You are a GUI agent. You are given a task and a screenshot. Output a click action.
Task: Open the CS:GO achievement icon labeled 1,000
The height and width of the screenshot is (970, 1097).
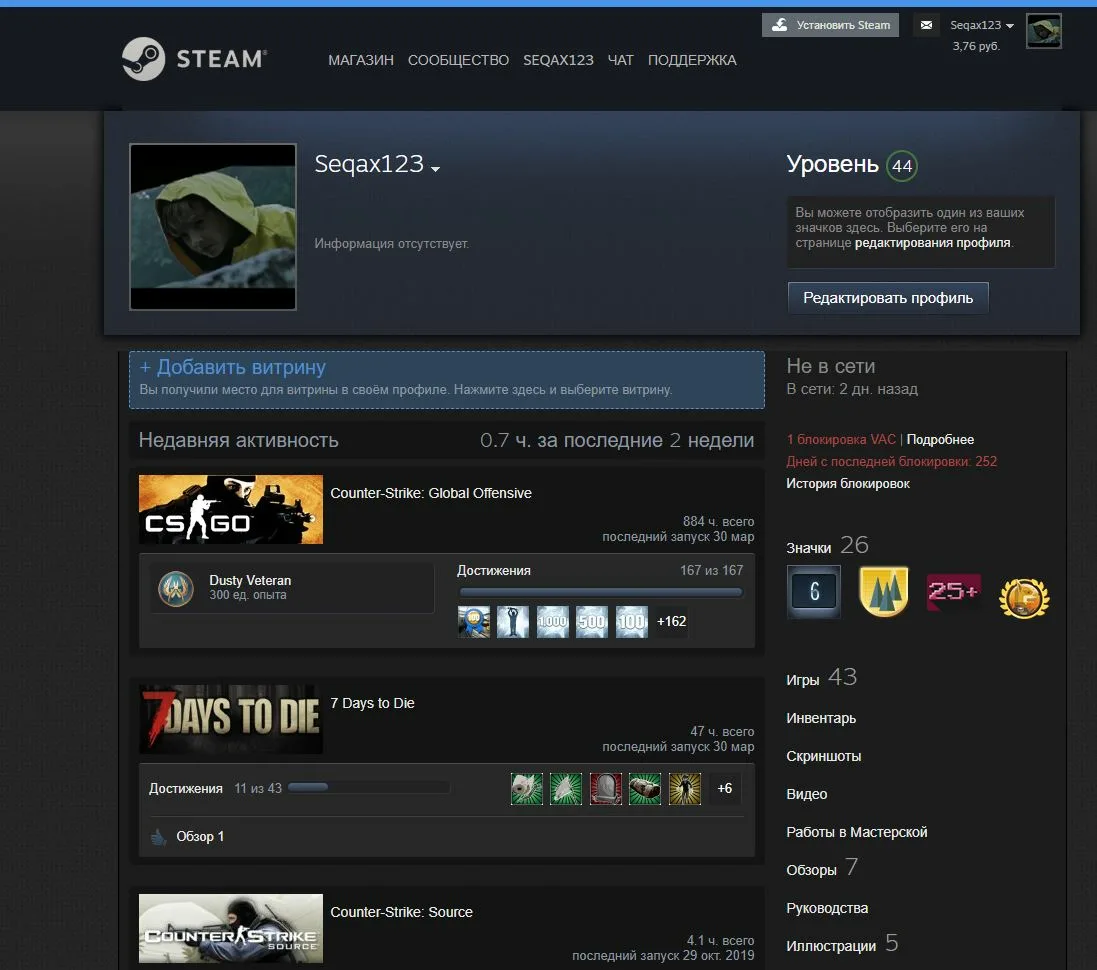553,621
